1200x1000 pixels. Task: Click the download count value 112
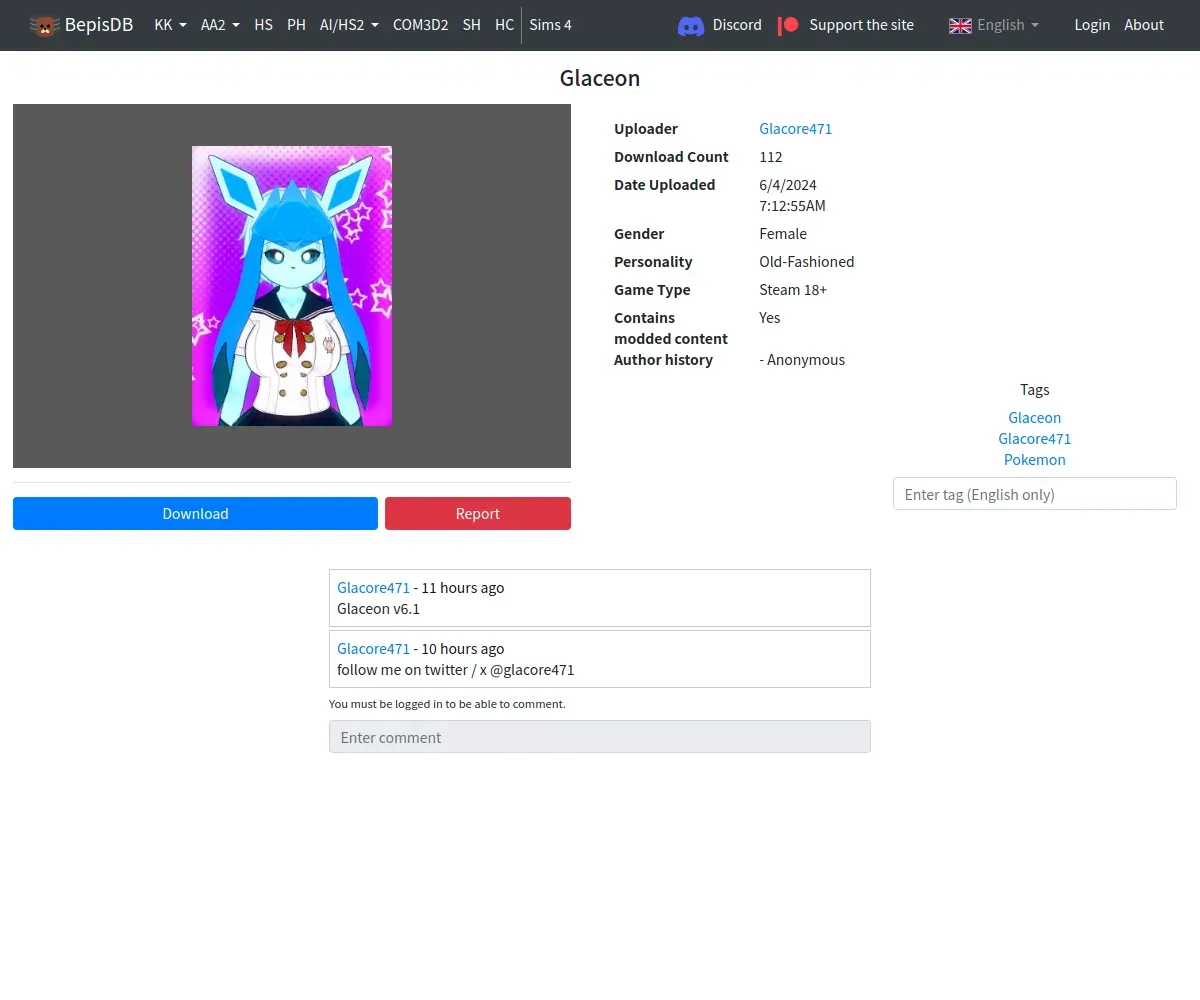coord(771,157)
